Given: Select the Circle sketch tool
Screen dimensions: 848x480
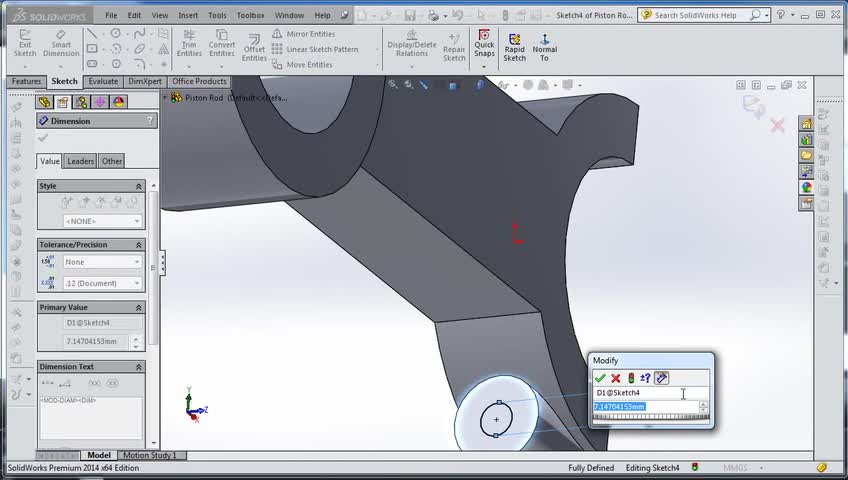Looking at the screenshot, I should (115, 34).
